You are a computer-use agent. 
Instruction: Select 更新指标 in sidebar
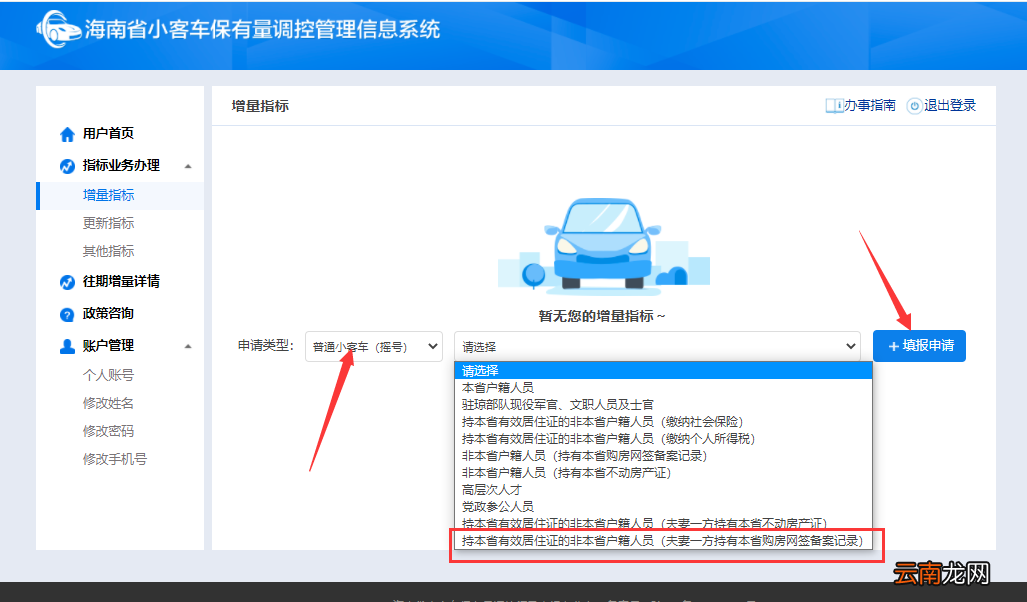pyautogui.click(x=108, y=223)
